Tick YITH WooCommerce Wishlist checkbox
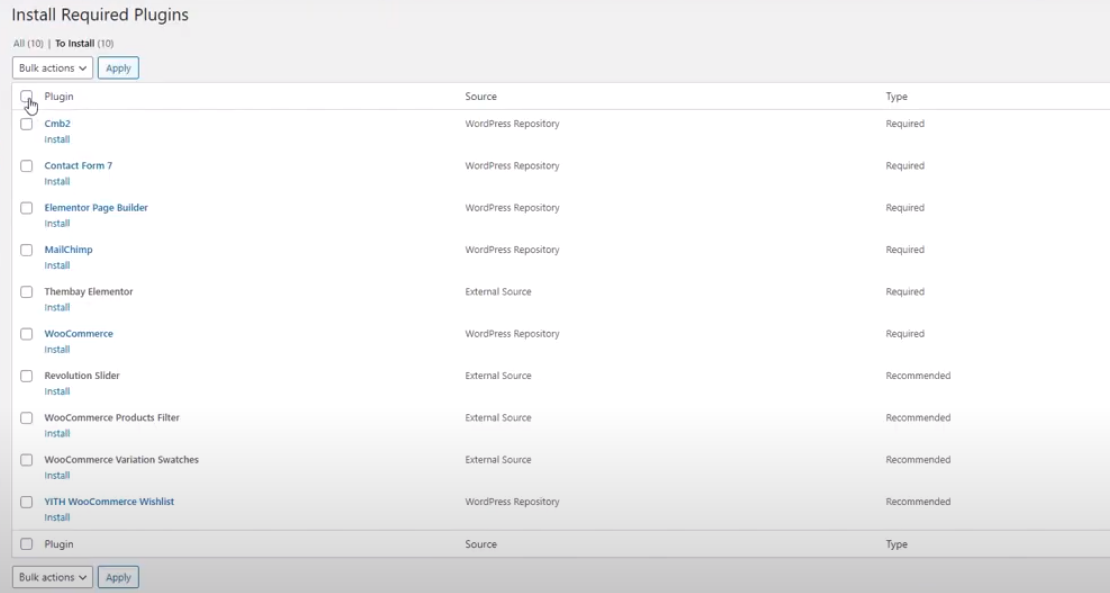The image size is (1110, 593). [26, 502]
